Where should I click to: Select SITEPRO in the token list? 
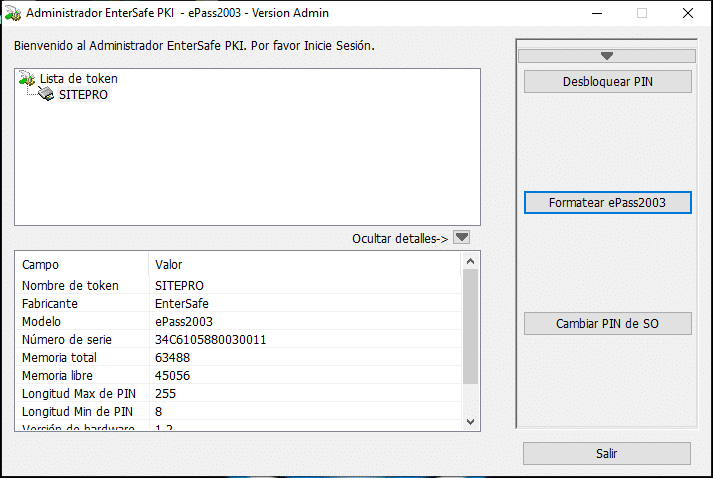coord(83,95)
